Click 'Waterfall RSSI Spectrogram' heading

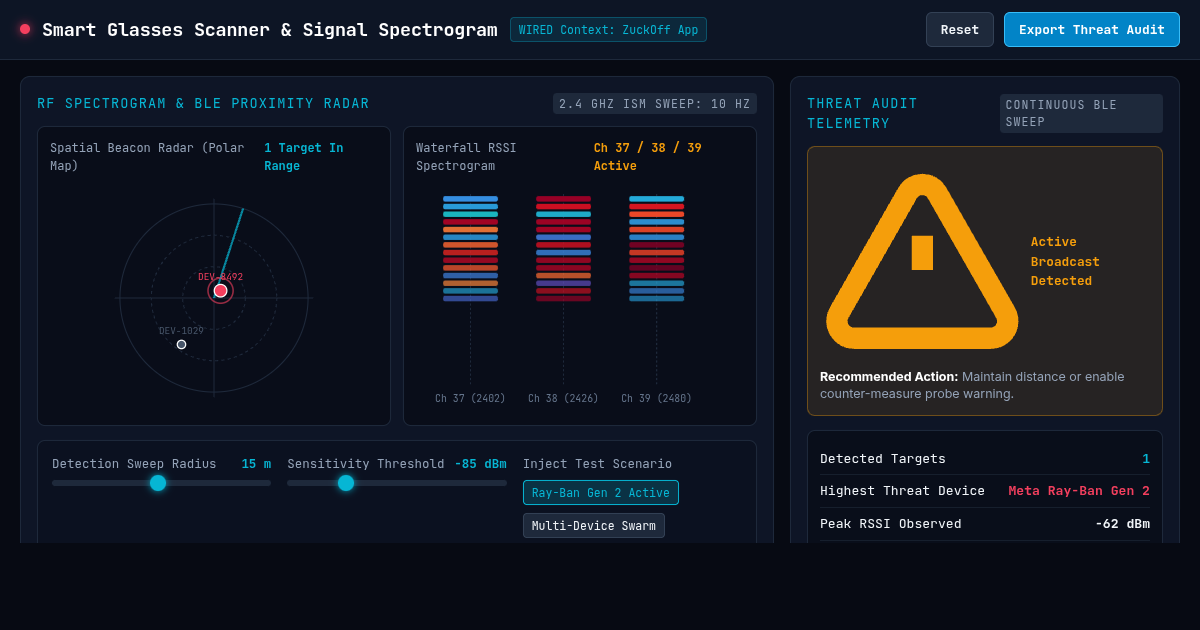coord(467,157)
